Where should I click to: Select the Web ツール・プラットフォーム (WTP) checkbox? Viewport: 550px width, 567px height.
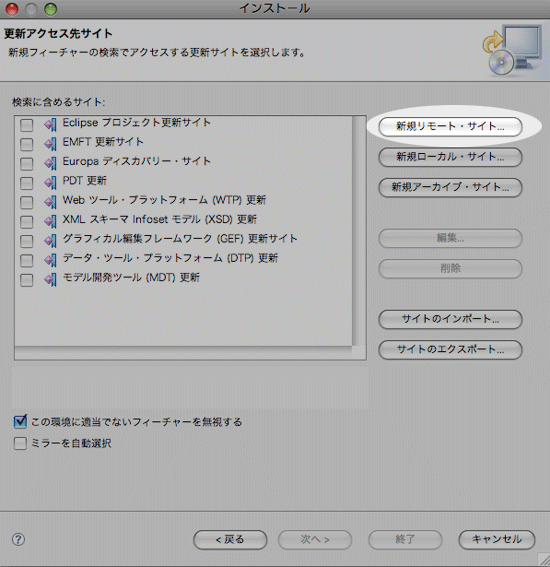tap(26, 202)
